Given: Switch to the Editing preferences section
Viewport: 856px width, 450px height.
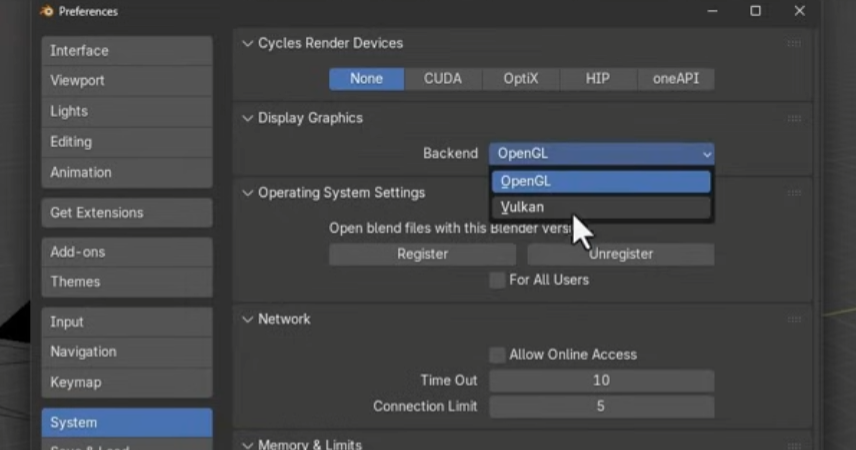Looking at the screenshot, I should 127,142.
